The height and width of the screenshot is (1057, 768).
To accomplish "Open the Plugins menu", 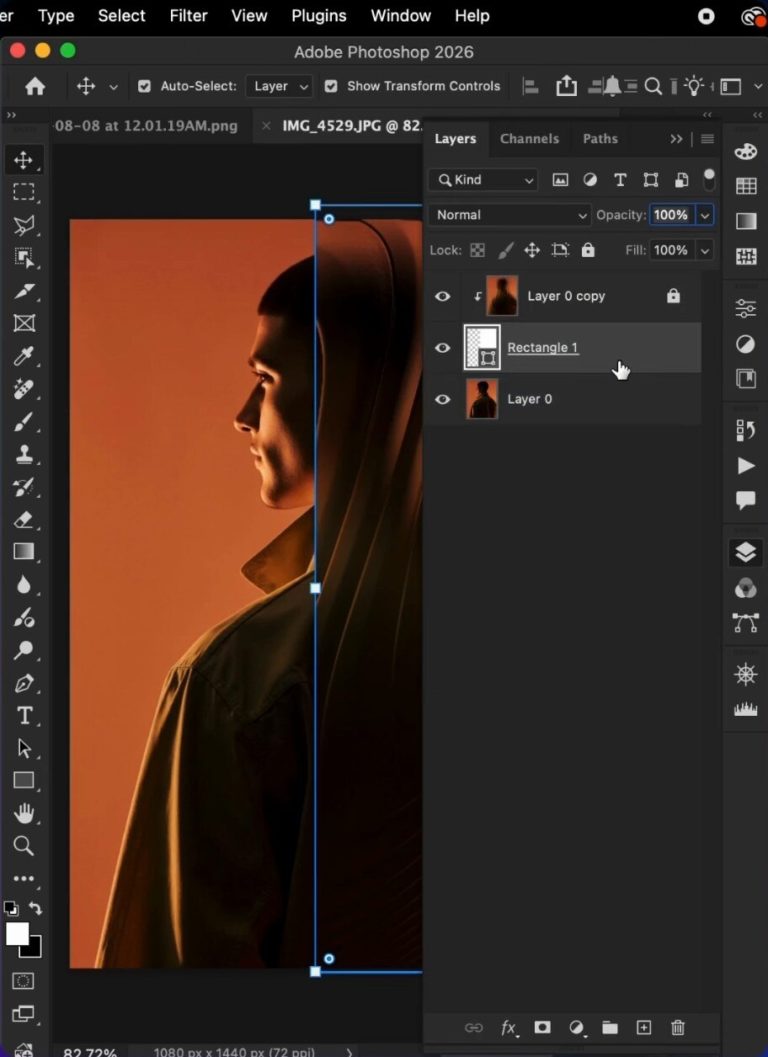I will (318, 16).
